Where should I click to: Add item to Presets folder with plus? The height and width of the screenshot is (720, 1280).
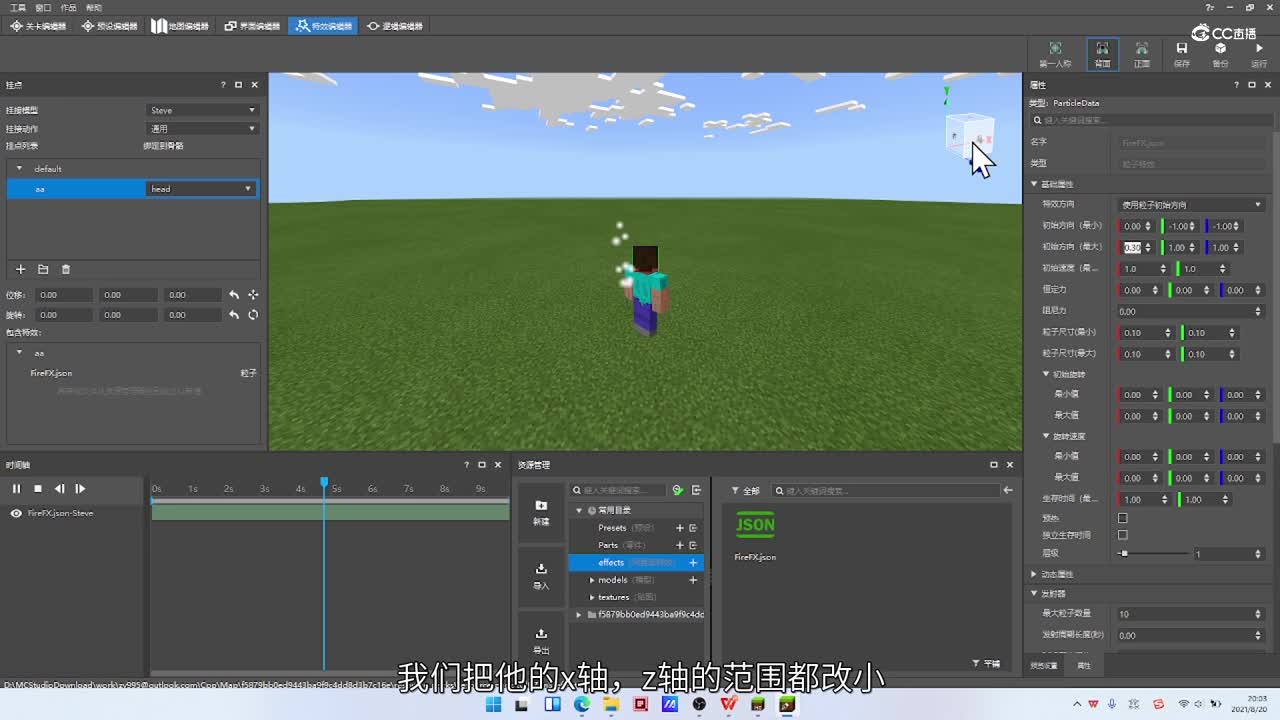tap(680, 528)
